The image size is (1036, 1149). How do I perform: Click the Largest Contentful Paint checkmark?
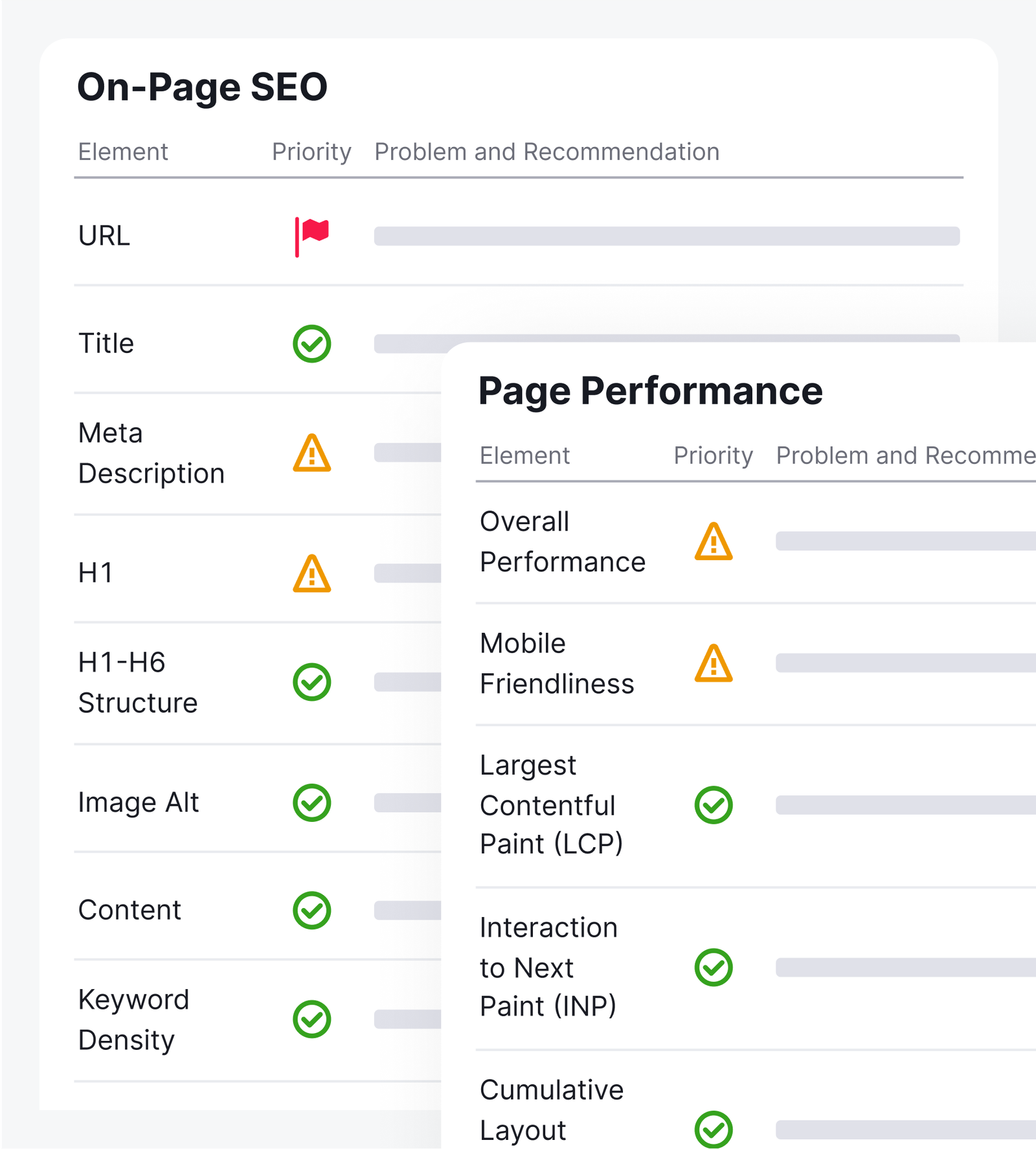tap(714, 805)
